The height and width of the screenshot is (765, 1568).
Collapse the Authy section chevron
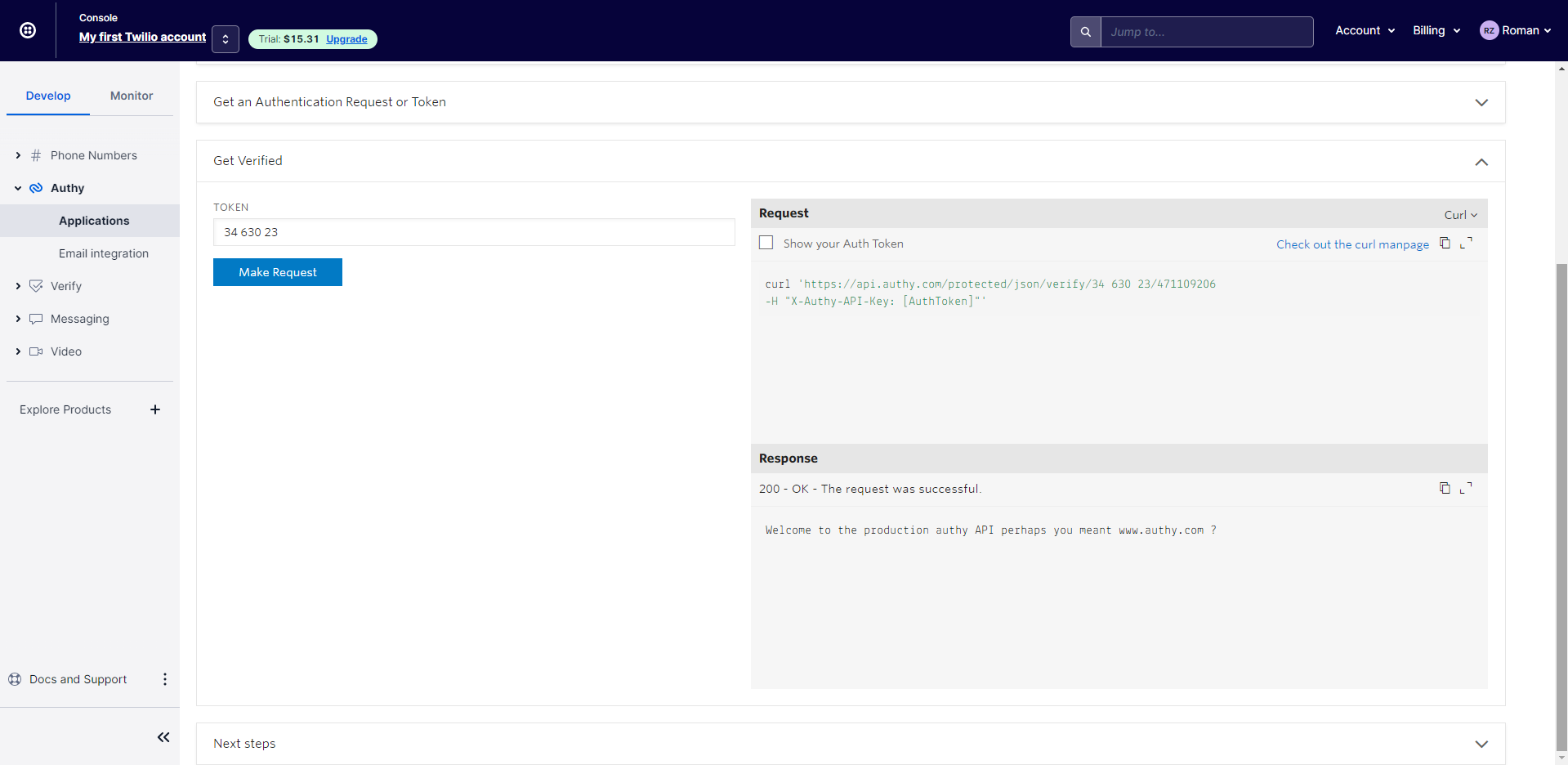(x=18, y=188)
